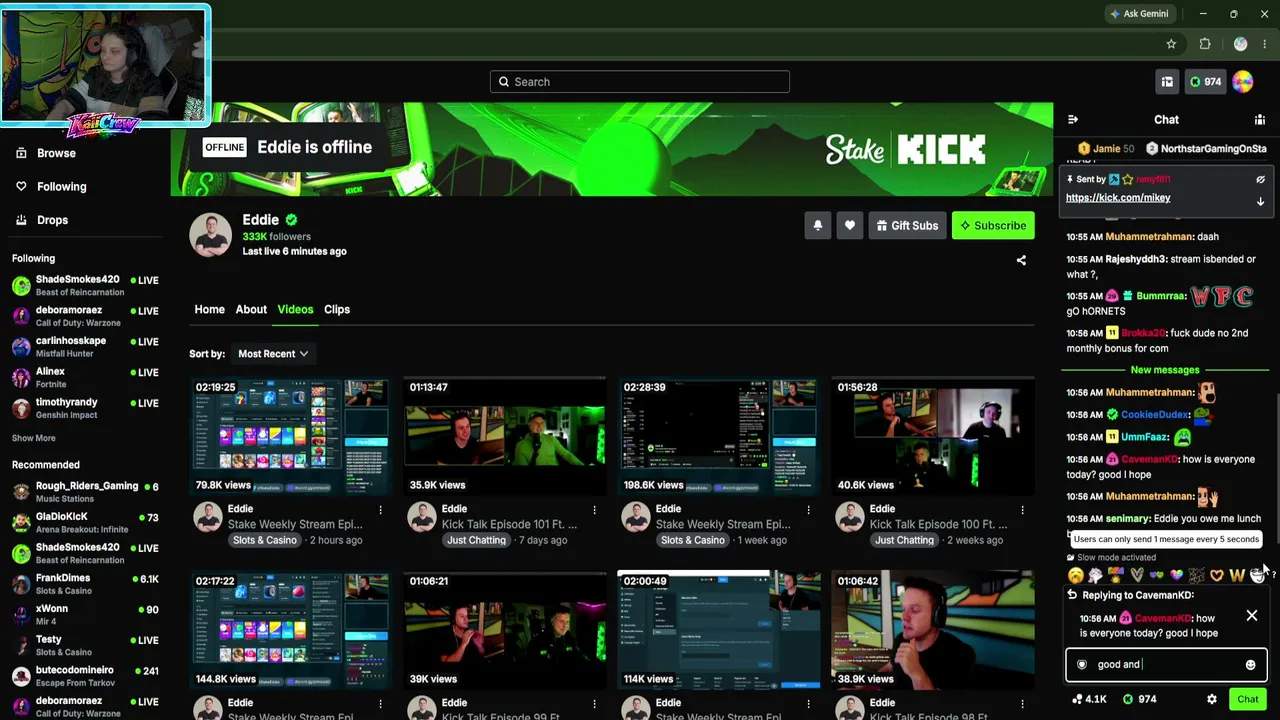This screenshot has width=1280, height=720.
Task: Open the browser Extensions puzzle icon
Action: click(x=1205, y=44)
